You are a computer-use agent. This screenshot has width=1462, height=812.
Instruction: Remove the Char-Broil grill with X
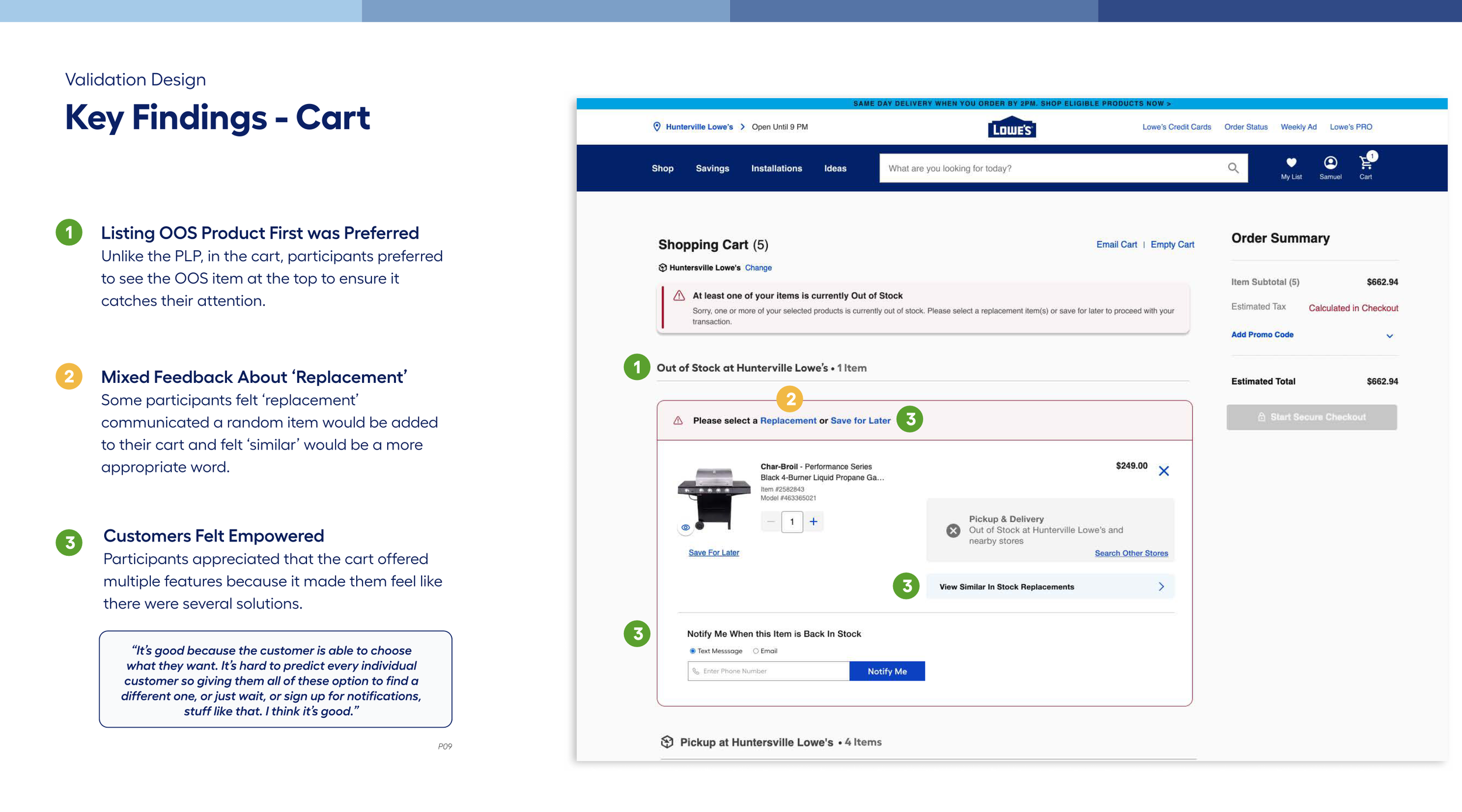point(1163,471)
